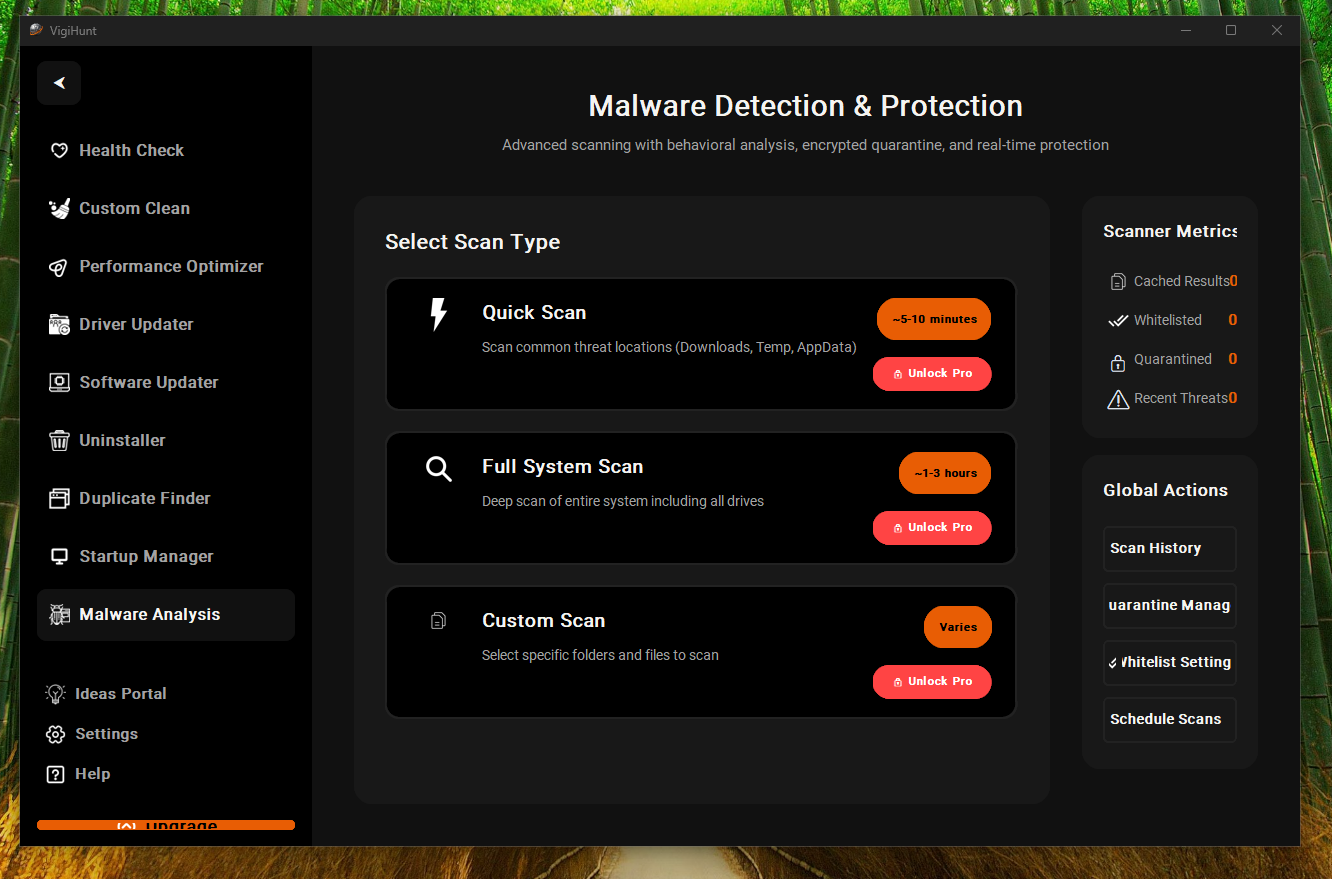The image size is (1332, 879).
Task: Click the "Recent Threats" metric label
Action: (1181, 399)
